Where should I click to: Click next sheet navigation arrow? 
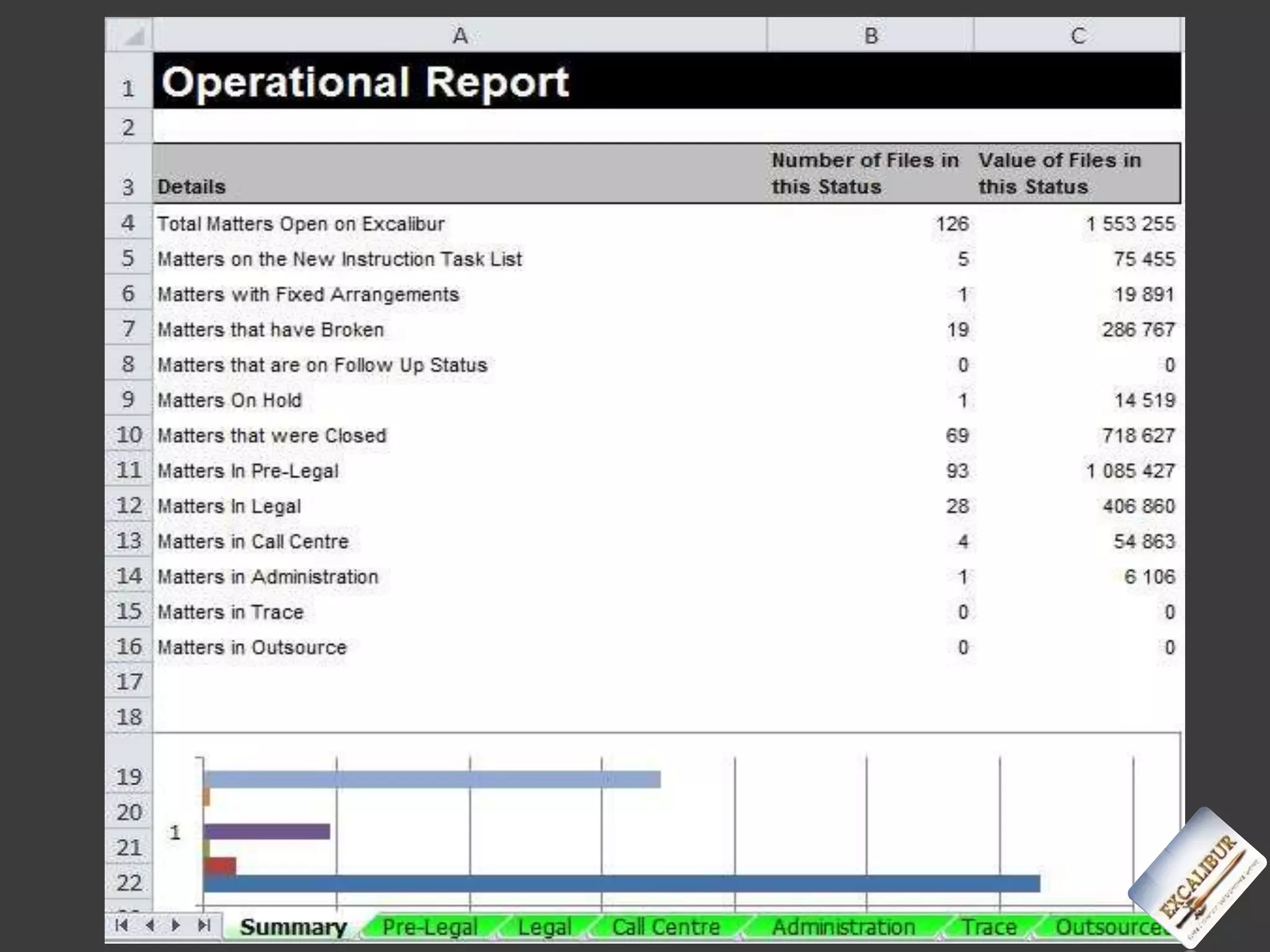pyautogui.click(x=176, y=925)
